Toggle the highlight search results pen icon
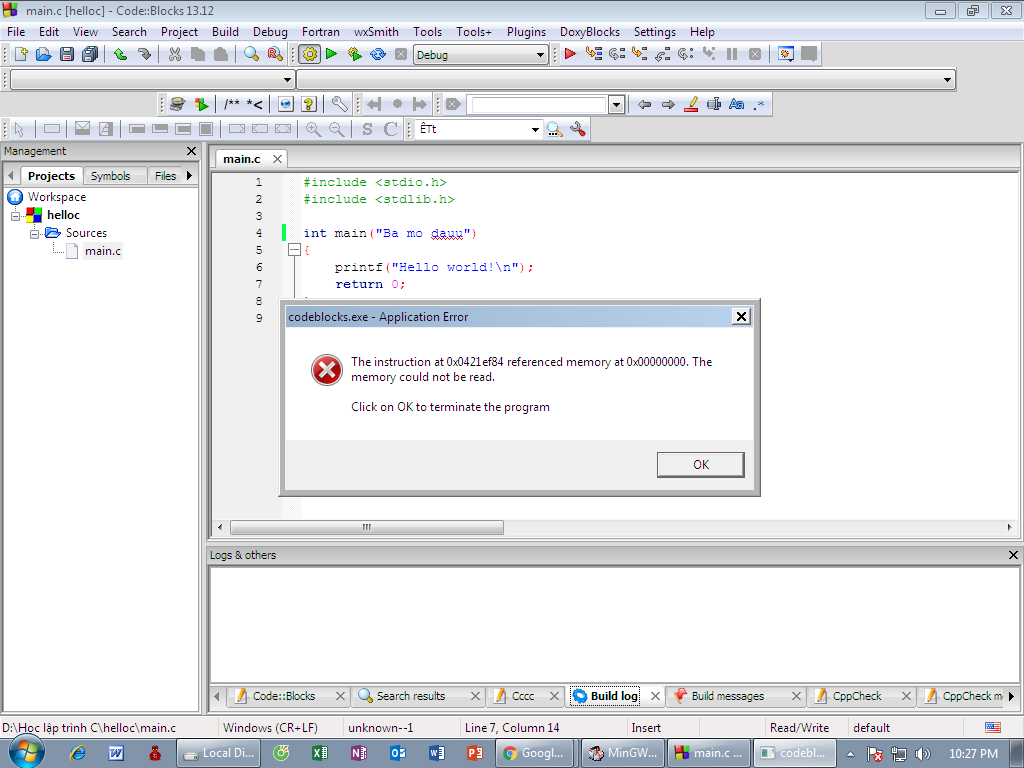Viewport: 1024px width, 768px height. [x=690, y=104]
